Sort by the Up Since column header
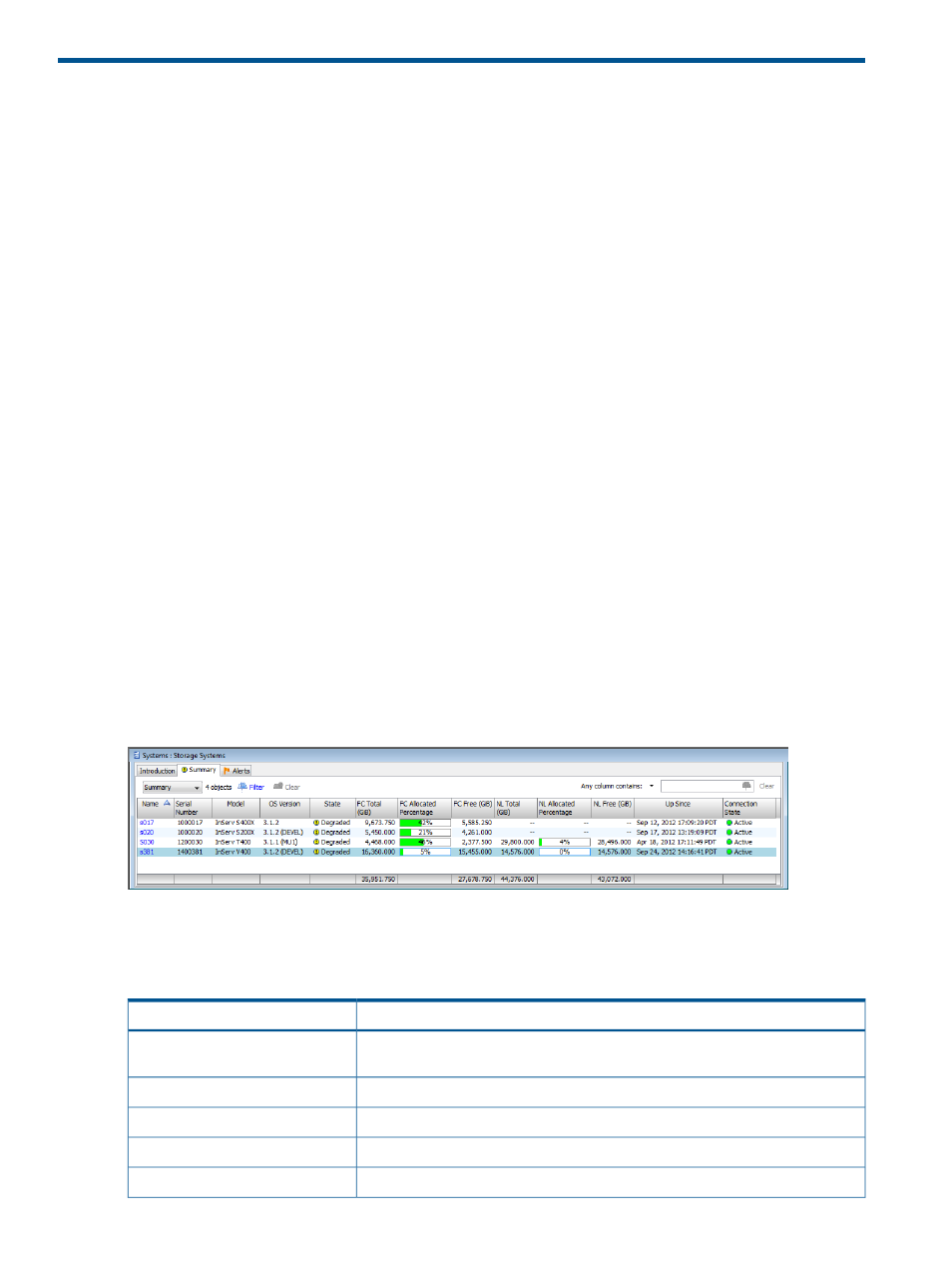 click(x=679, y=808)
